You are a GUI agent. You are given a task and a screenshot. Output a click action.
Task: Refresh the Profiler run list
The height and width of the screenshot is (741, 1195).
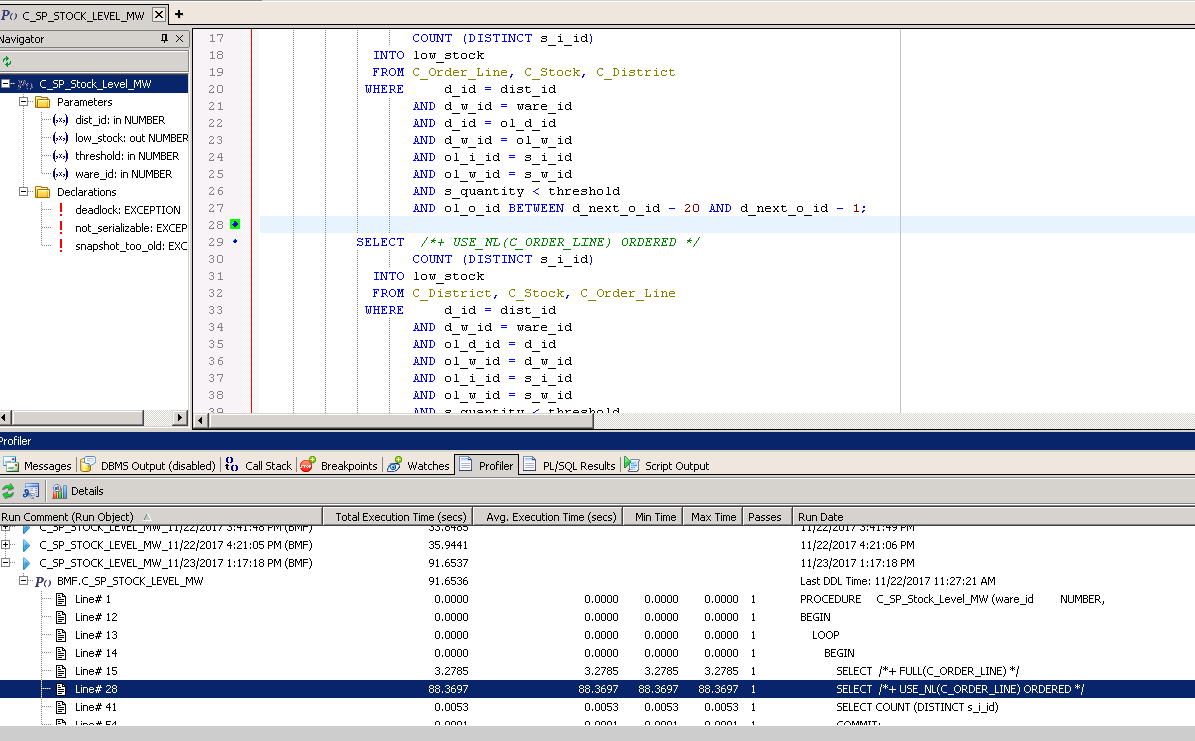pyautogui.click(x=8, y=491)
